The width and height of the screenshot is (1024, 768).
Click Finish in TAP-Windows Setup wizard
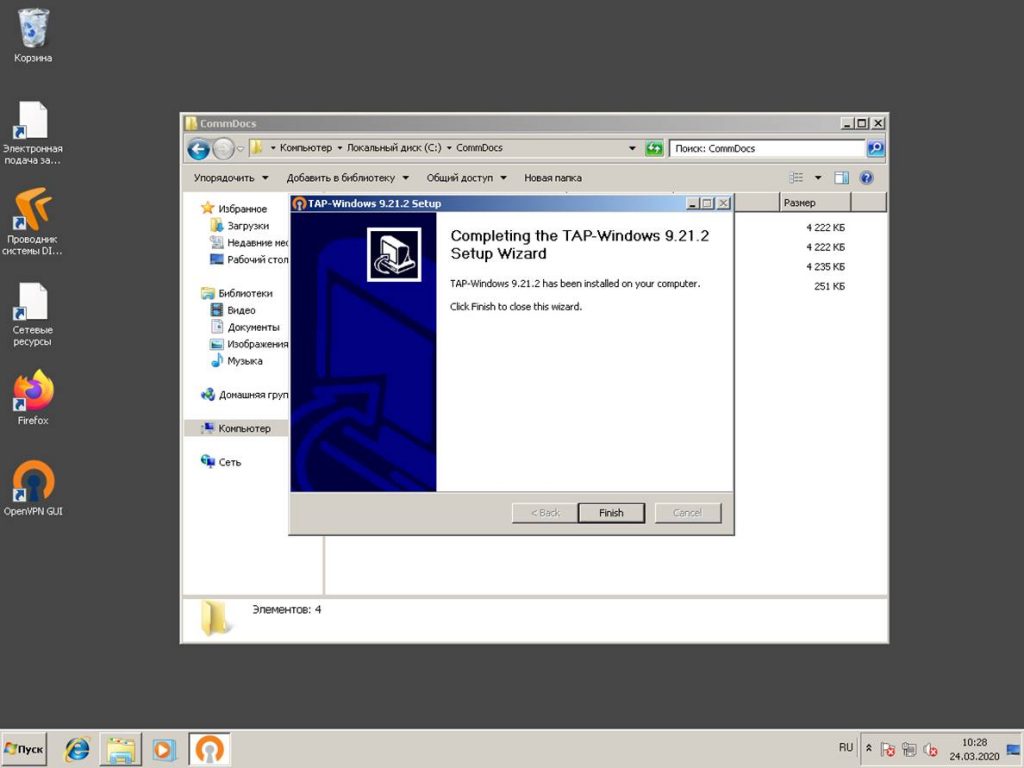(611, 513)
